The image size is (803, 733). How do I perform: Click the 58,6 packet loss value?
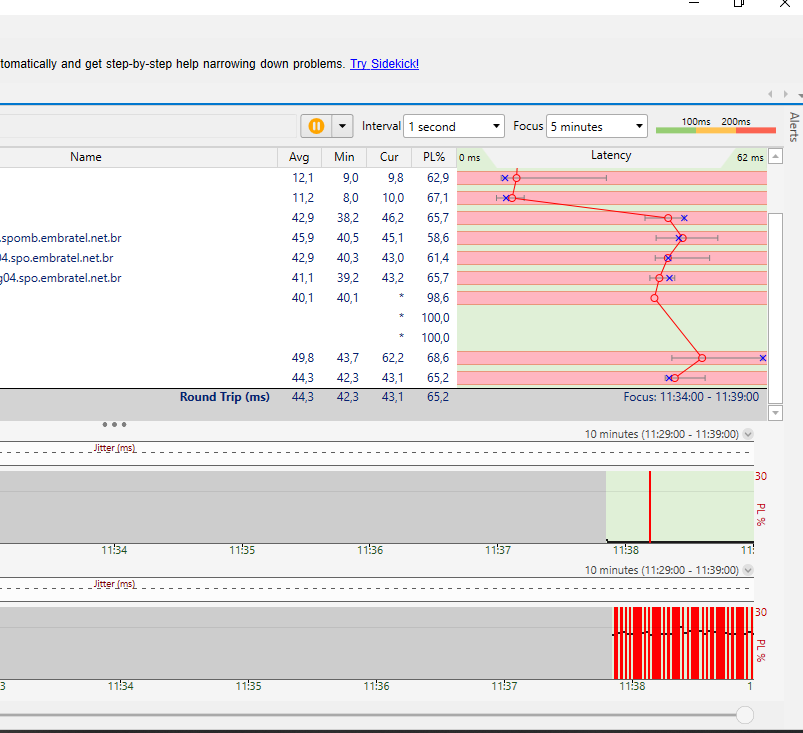tap(438, 238)
